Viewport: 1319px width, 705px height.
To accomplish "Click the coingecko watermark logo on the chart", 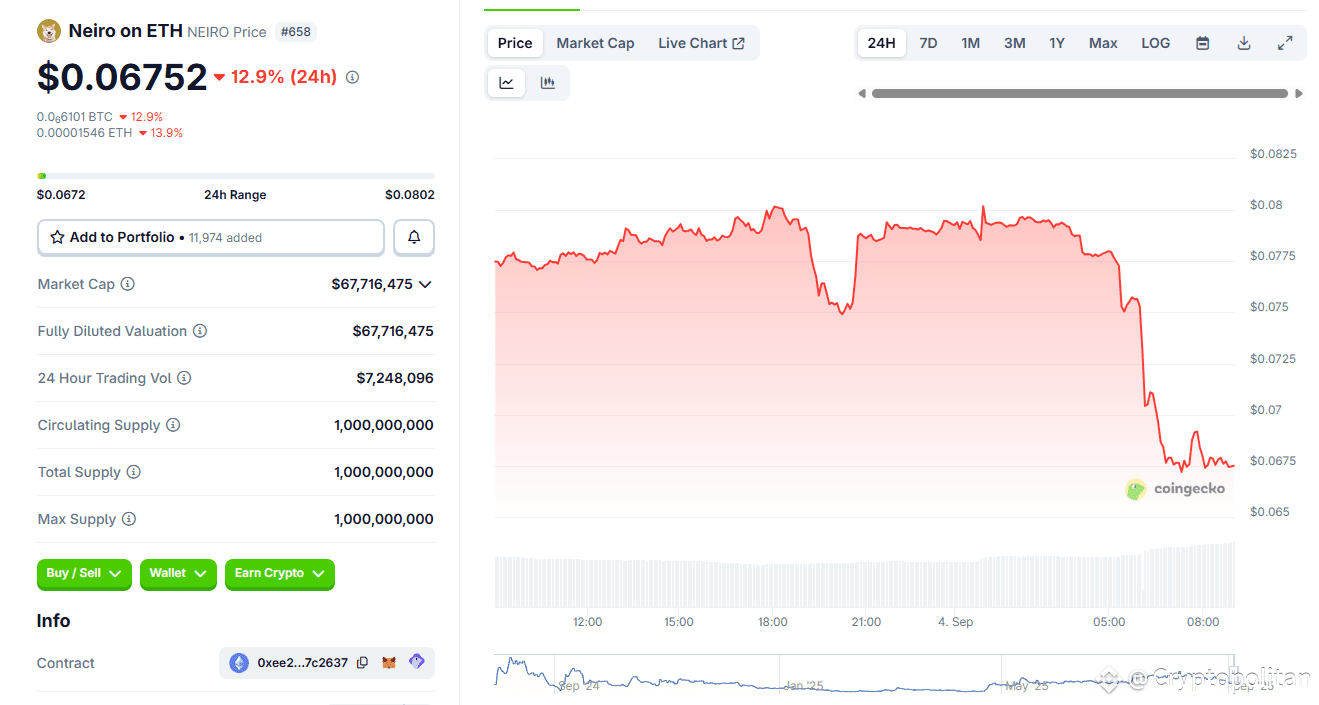I will [1134, 490].
